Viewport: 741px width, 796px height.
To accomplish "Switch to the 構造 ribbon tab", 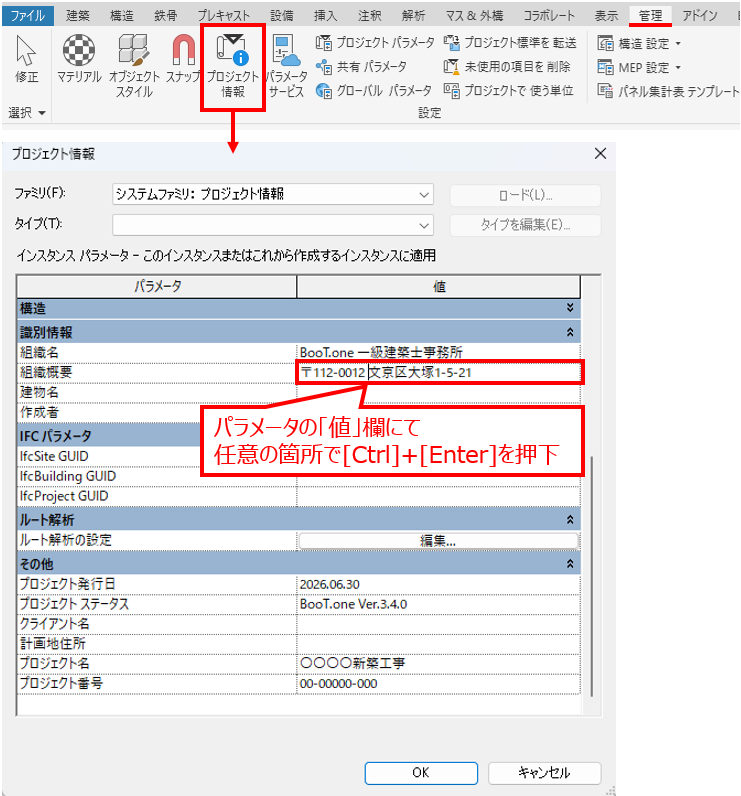I will tap(122, 16).
